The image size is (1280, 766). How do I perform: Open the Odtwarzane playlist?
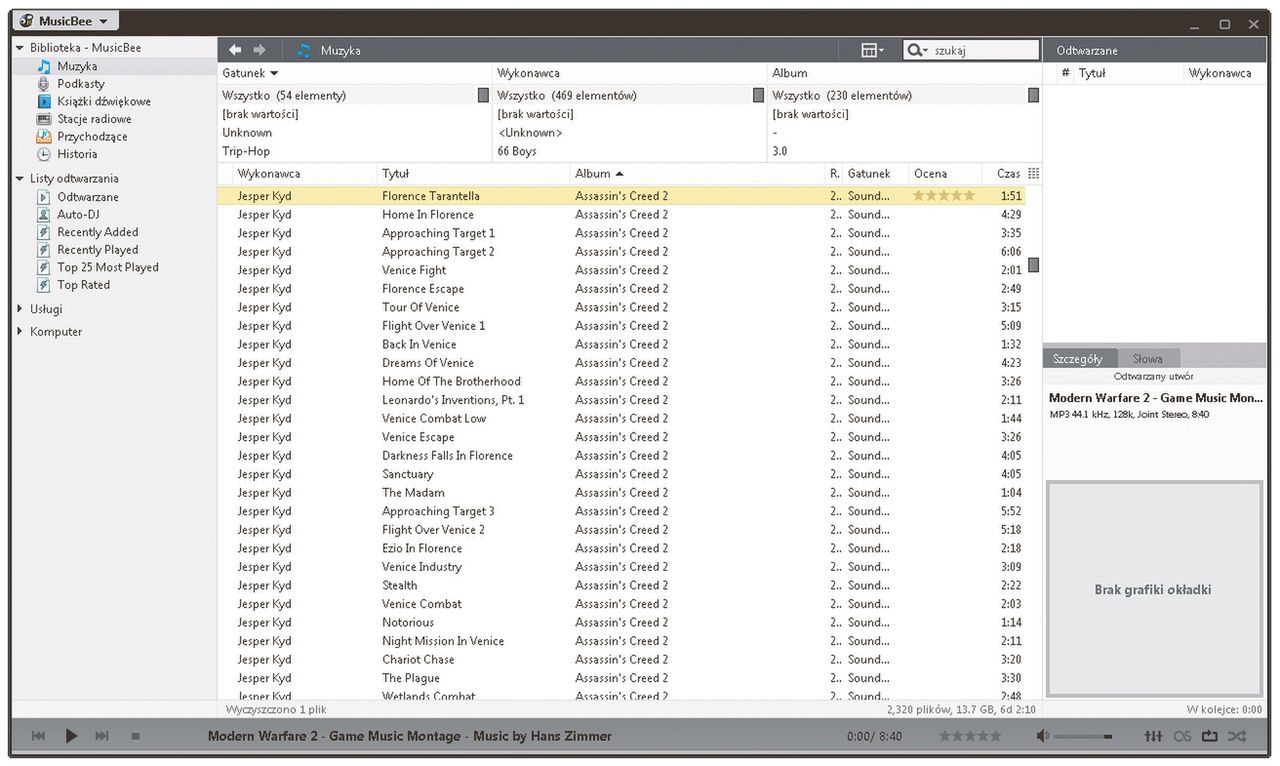88,197
